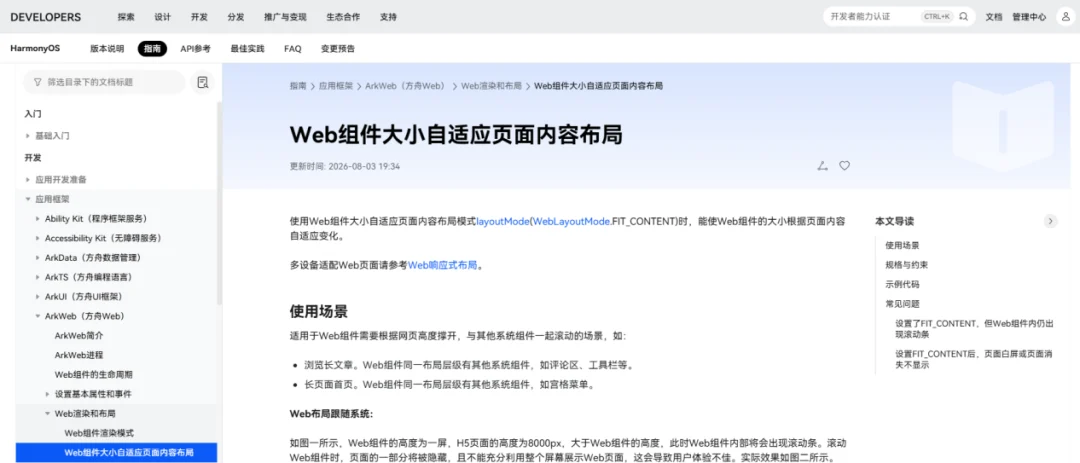Expand ArkUI(方舟UI框架)
The height and width of the screenshot is (463, 1080).
pyautogui.click(x=38, y=296)
